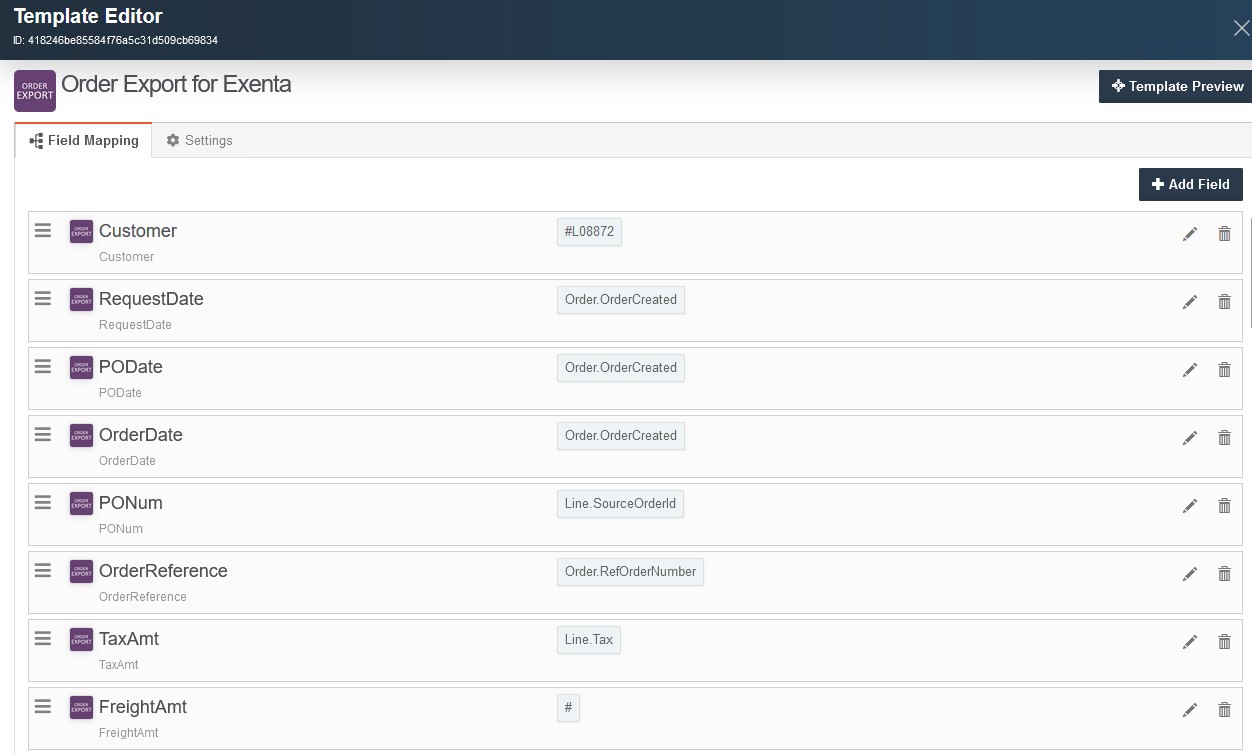The image size is (1252, 755).
Task: Click the drag handle beside FreightAmt
Action: coord(42,706)
